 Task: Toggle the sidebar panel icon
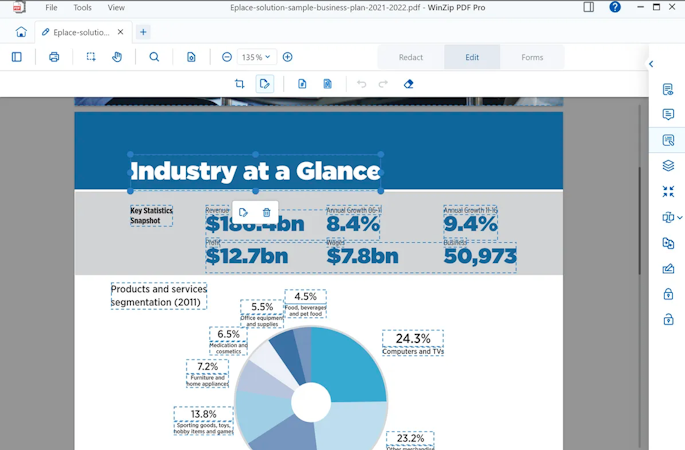tap(17, 57)
